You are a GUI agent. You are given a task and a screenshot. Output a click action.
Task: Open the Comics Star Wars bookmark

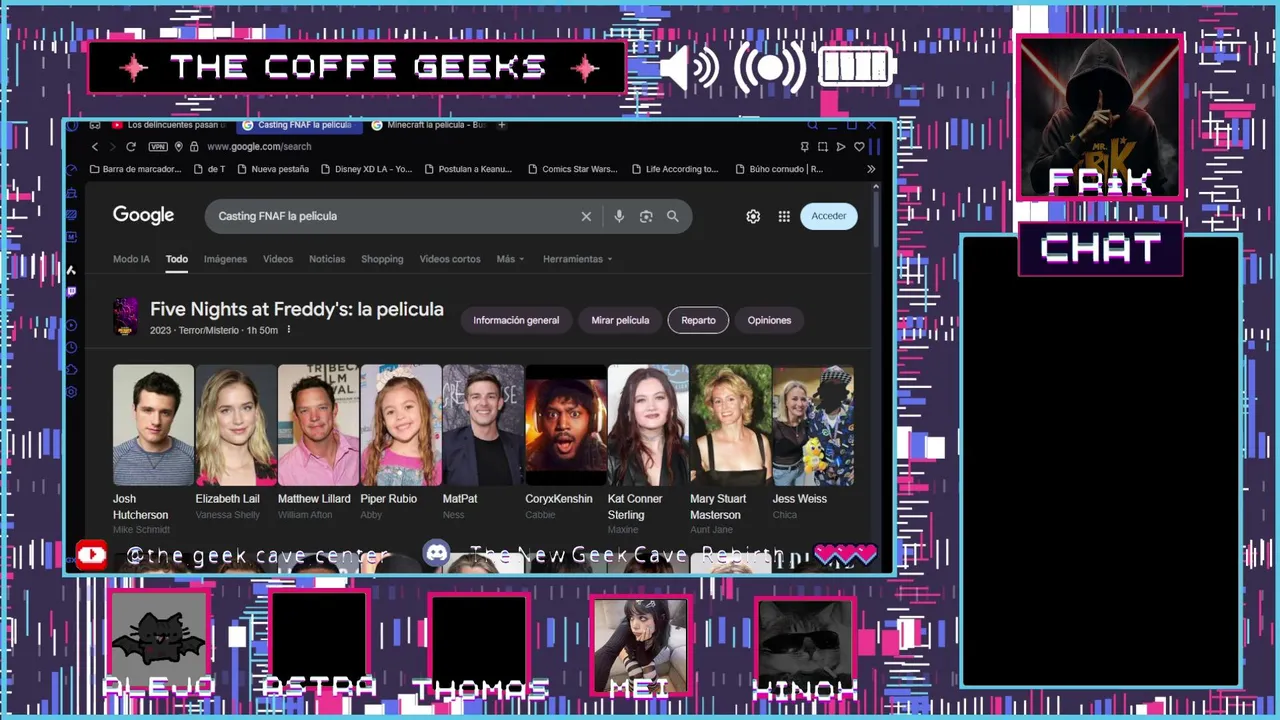point(573,169)
